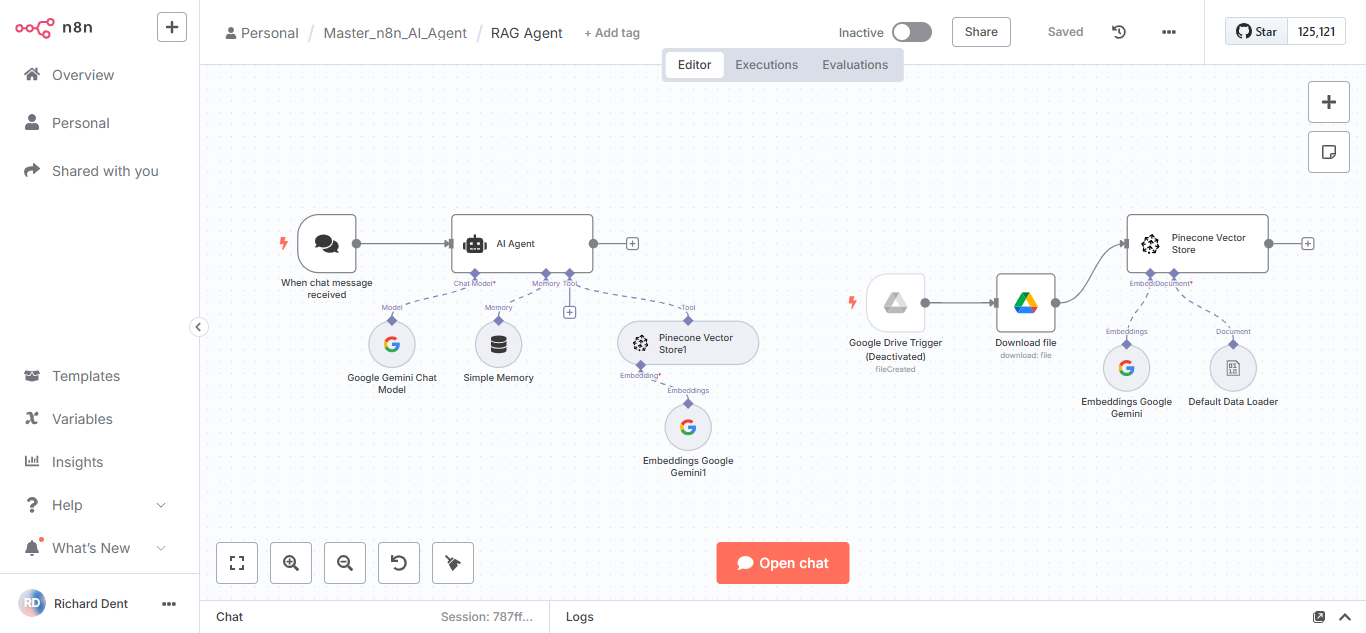This screenshot has width=1366, height=633.
Task: Select the AI Agent node
Action: pyautogui.click(x=522, y=243)
